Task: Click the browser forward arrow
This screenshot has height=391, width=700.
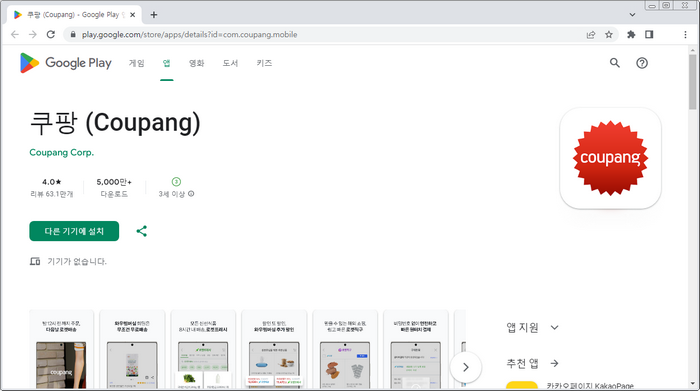Action: 33,34
